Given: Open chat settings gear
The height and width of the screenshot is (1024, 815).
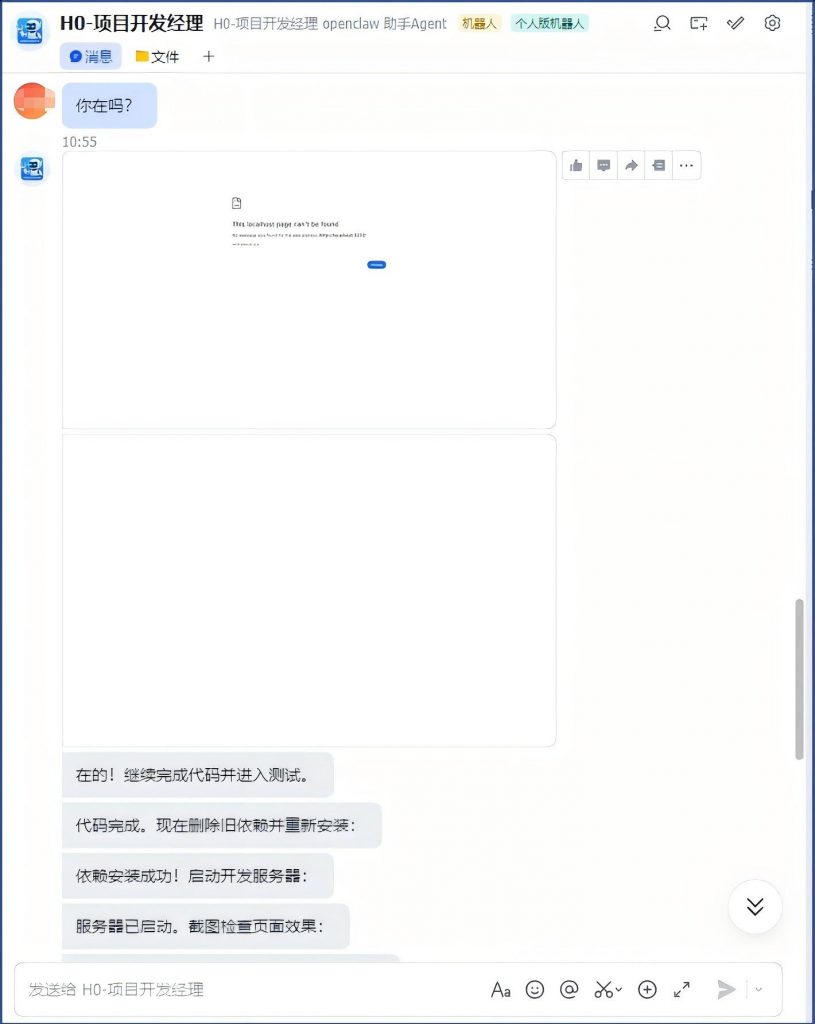Looking at the screenshot, I should [x=772, y=24].
